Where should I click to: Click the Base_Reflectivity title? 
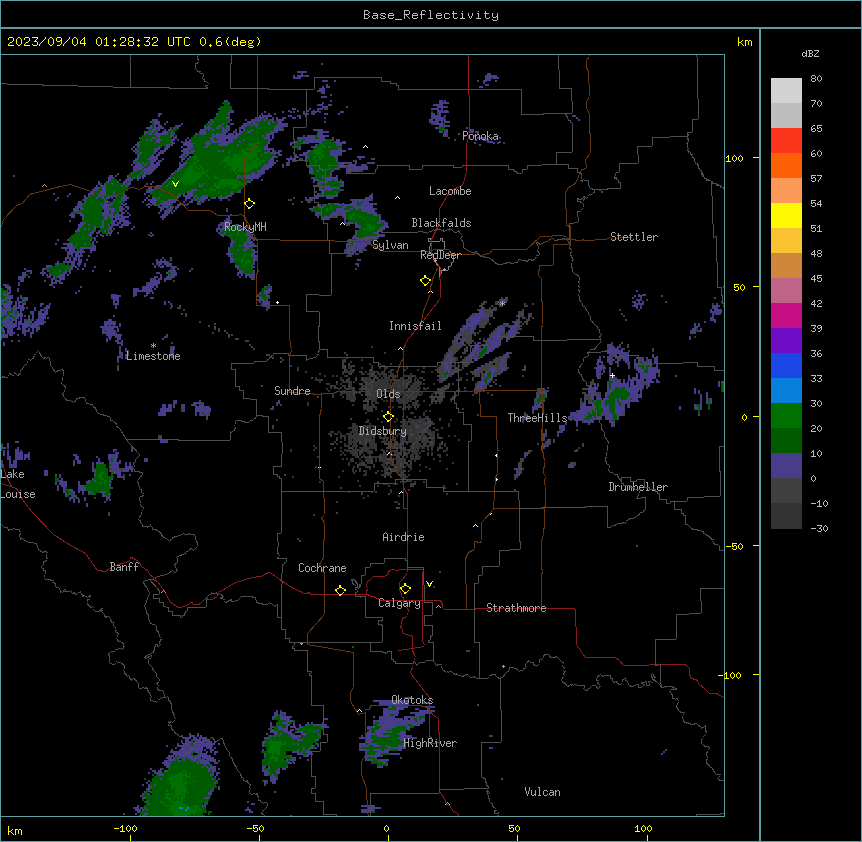(431, 15)
